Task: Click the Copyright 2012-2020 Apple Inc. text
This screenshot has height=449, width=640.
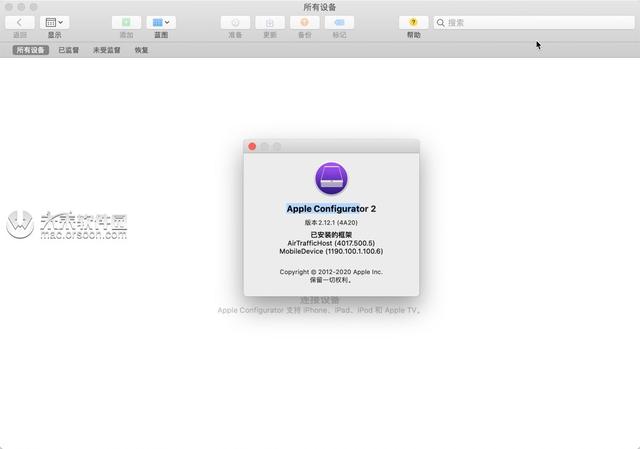Action: point(331,272)
